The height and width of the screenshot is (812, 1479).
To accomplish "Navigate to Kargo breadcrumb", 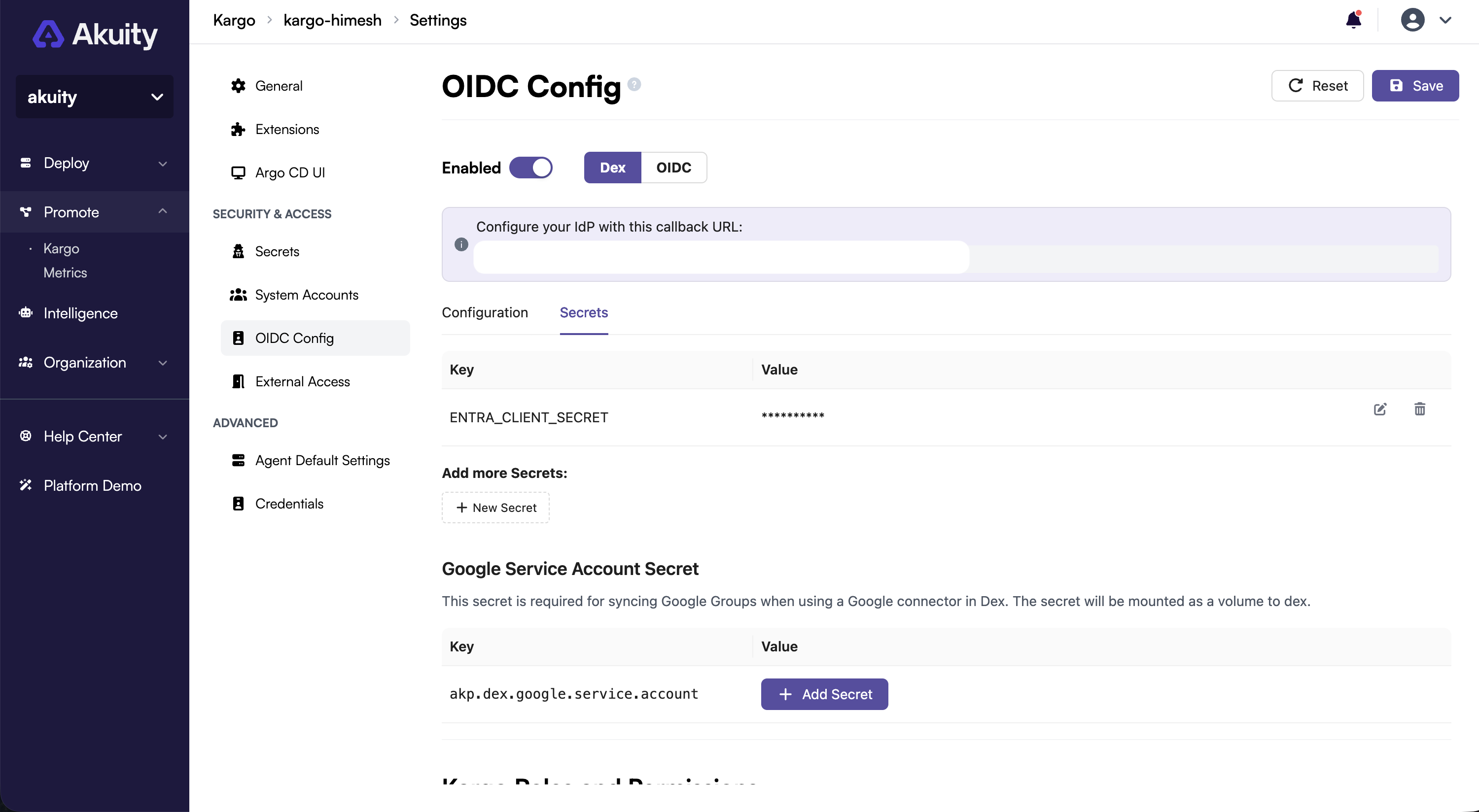I will coord(234,21).
